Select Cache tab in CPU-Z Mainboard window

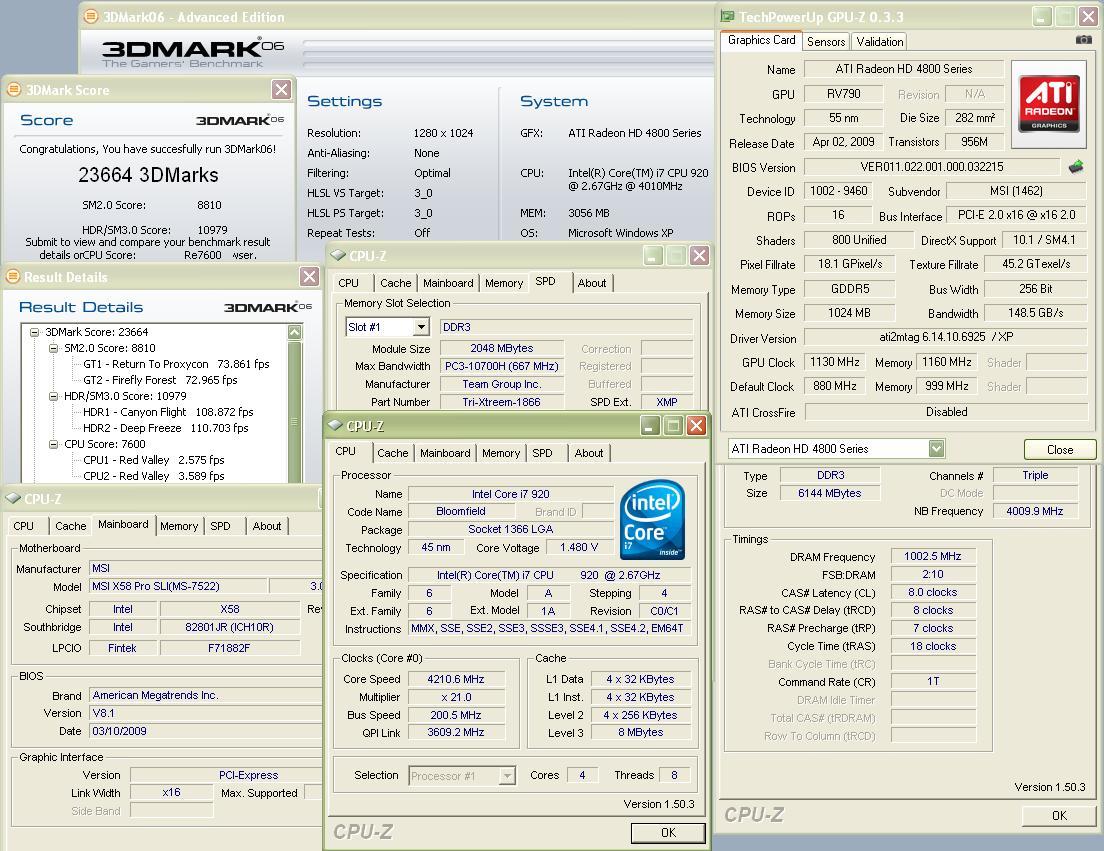[70, 526]
